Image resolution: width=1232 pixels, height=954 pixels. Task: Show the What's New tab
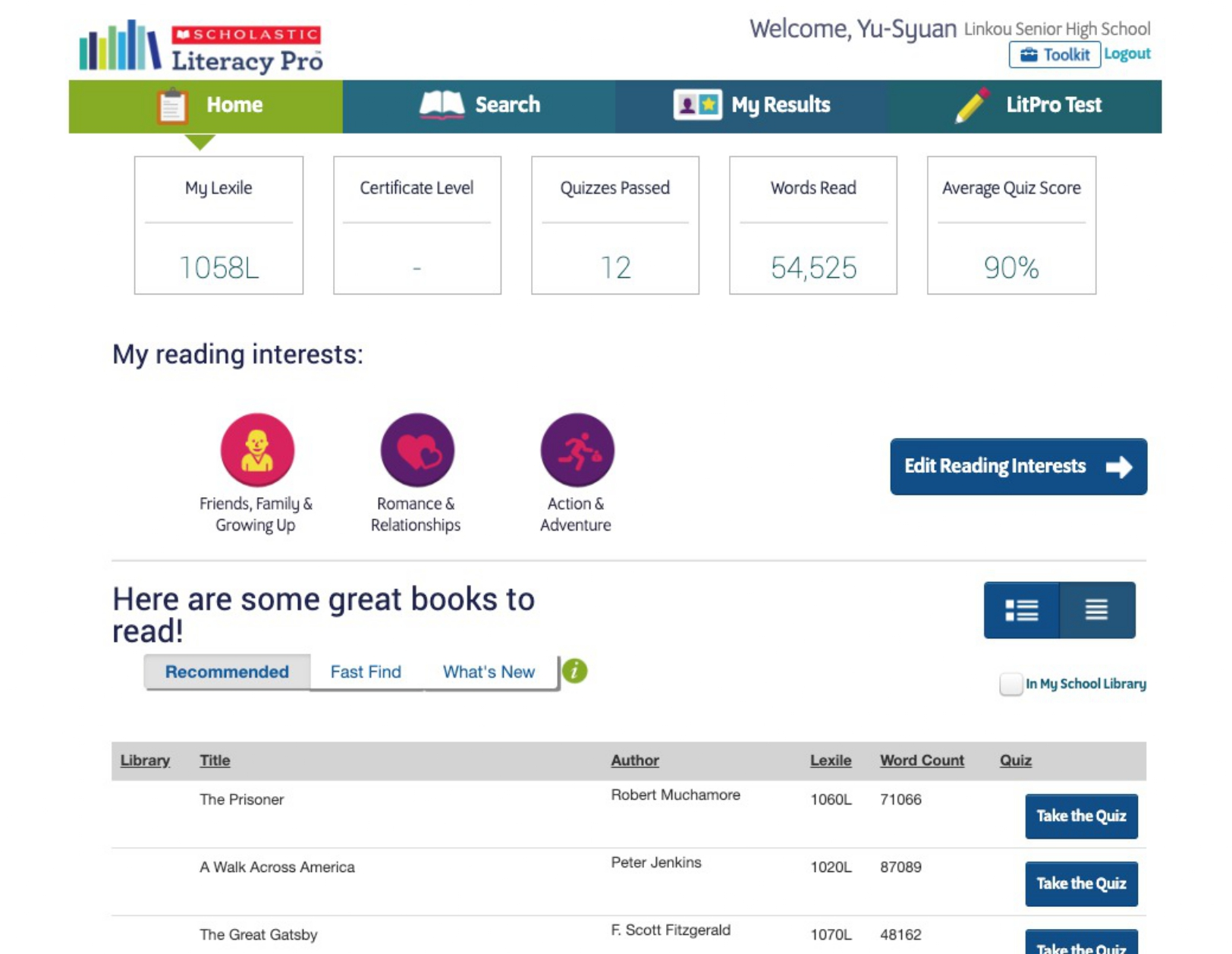489,672
